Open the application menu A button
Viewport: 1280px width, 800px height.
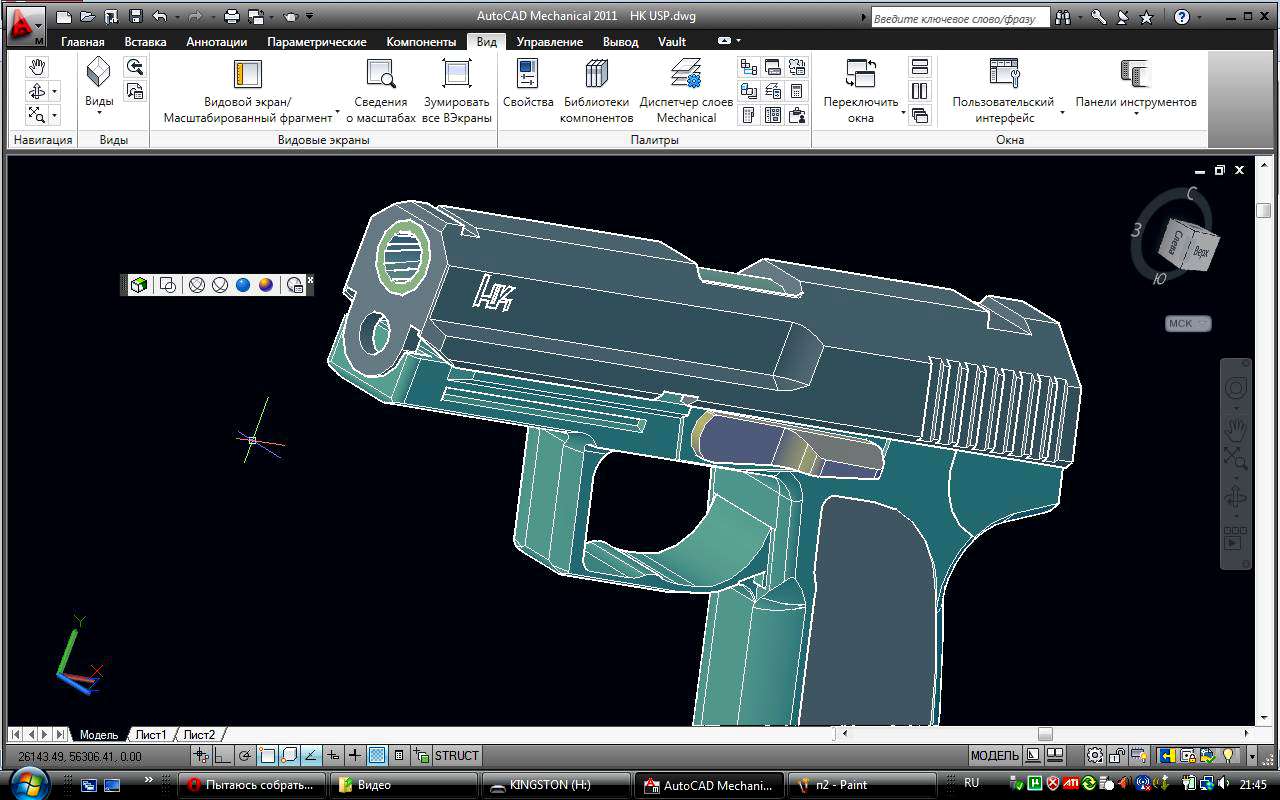coord(26,25)
